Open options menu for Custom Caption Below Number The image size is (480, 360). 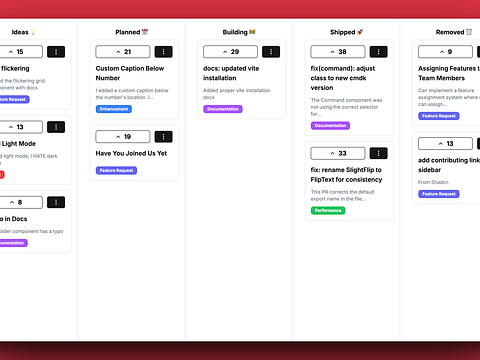[x=163, y=52]
